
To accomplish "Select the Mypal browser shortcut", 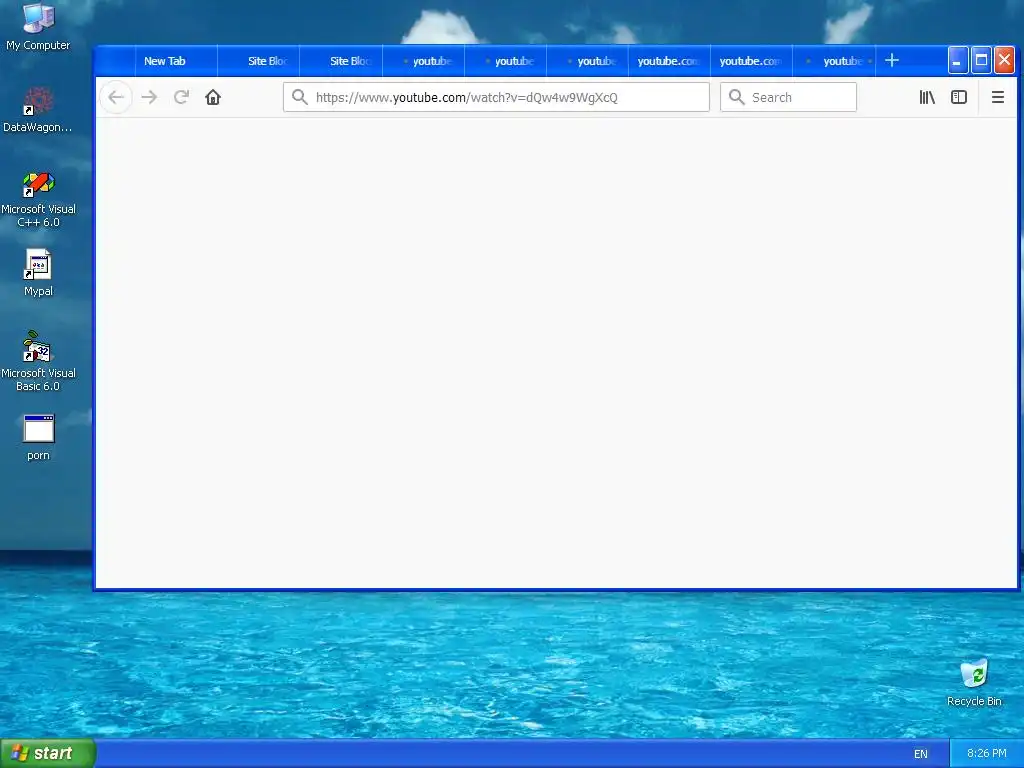I will [x=38, y=273].
